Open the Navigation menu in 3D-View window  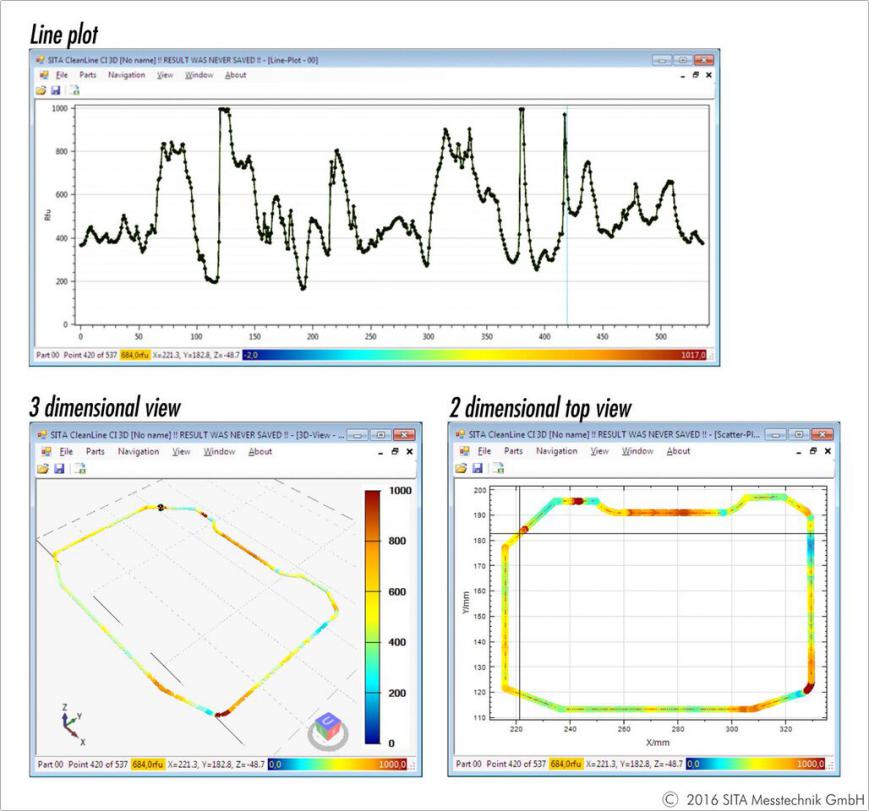point(138,452)
